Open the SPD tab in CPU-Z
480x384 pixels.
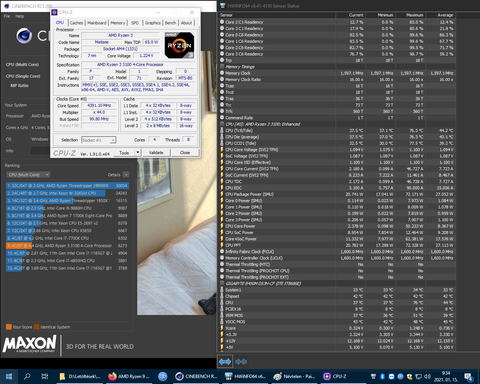coord(135,23)
